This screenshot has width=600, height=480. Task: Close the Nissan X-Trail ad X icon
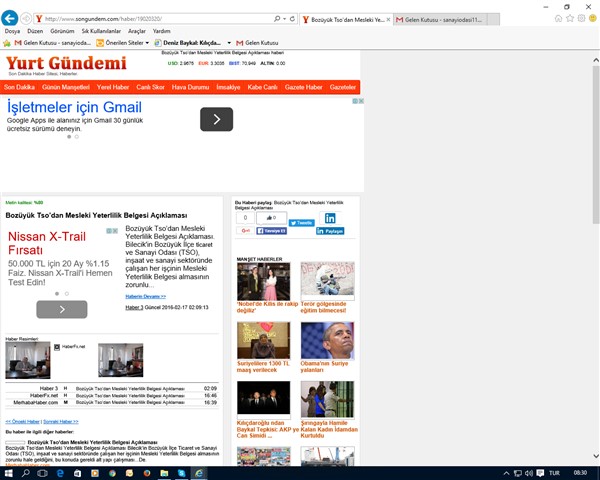[x=115, y=231]
